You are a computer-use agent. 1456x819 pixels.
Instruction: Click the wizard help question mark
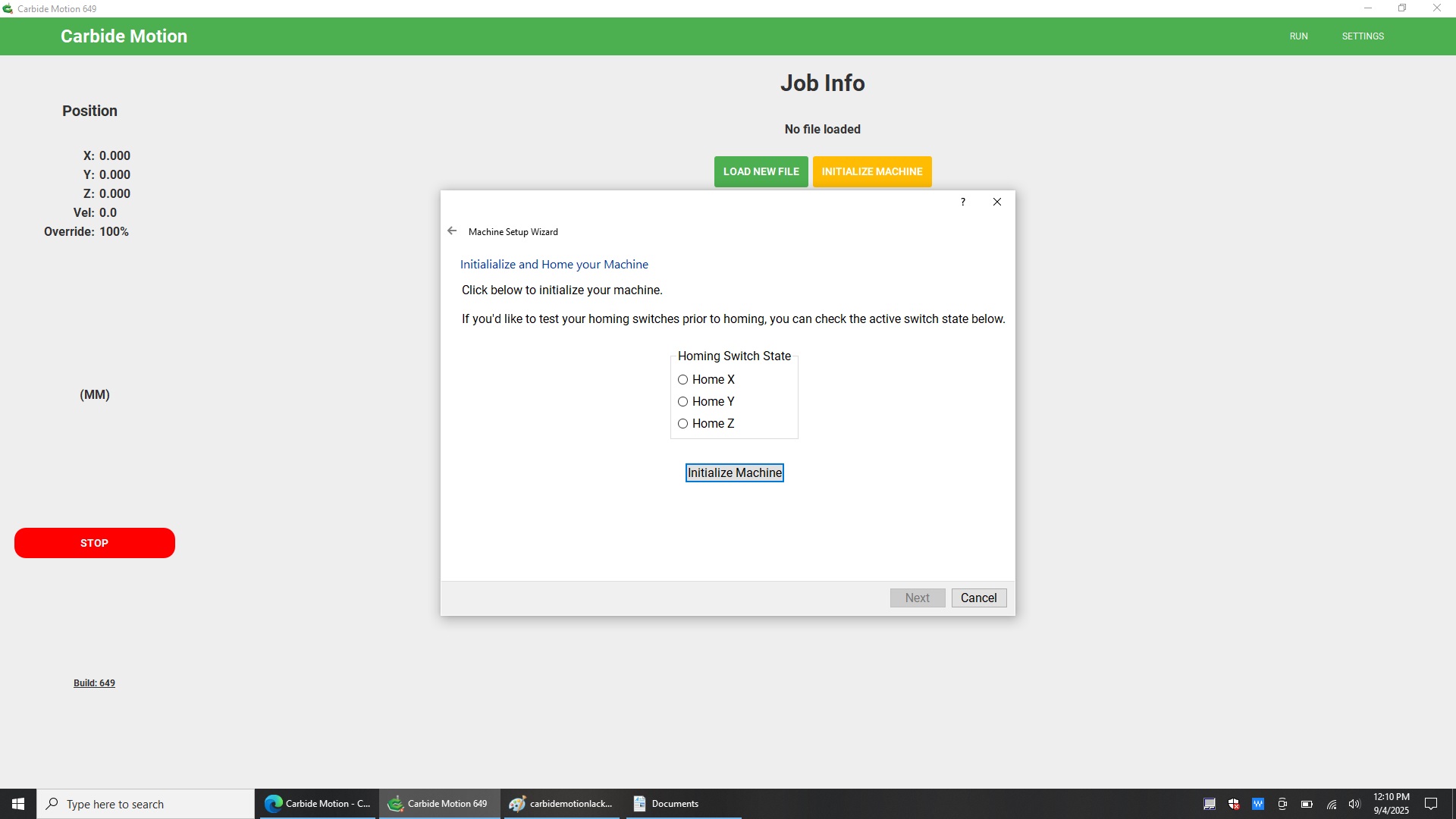[963, 202]
